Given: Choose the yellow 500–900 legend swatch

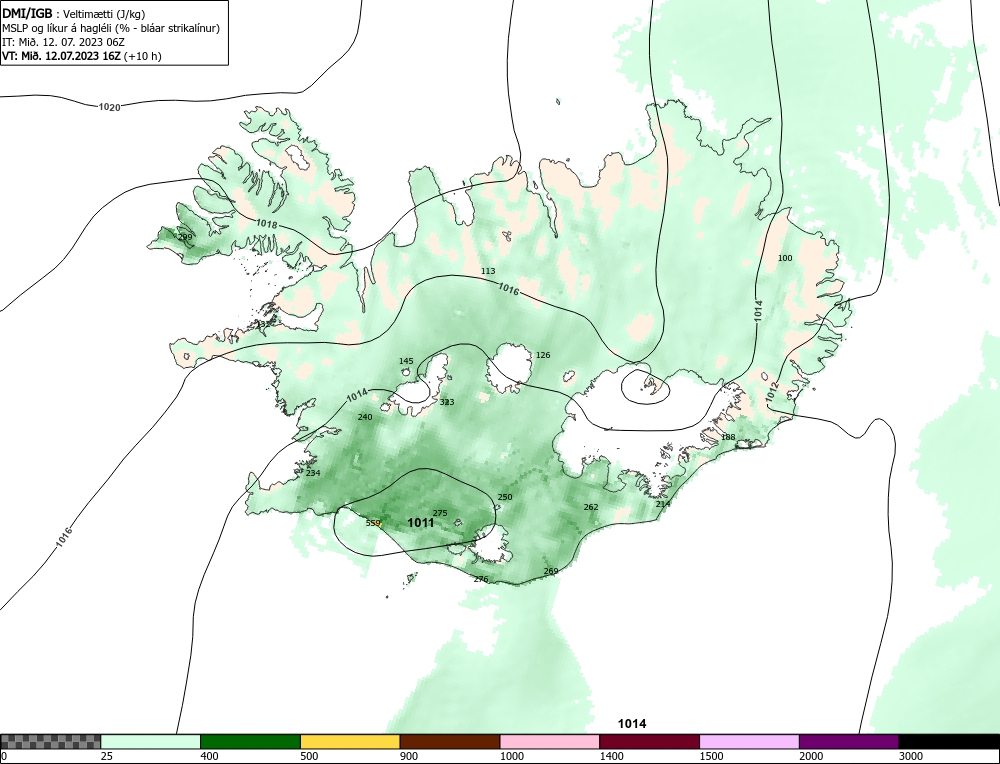Looking at the screenshot, I should [350, 742].
